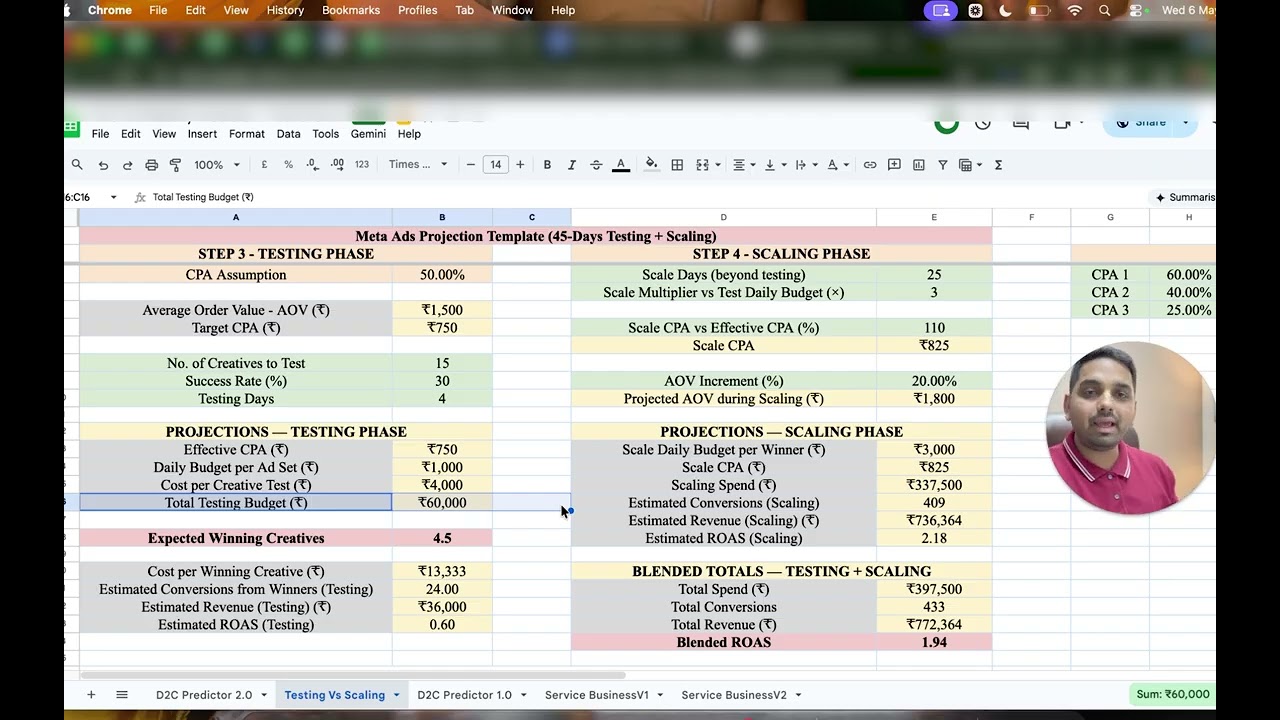Open the Times font dropdown
The width and height of the screenshot is (1280, 720).
tap(418, 165)
